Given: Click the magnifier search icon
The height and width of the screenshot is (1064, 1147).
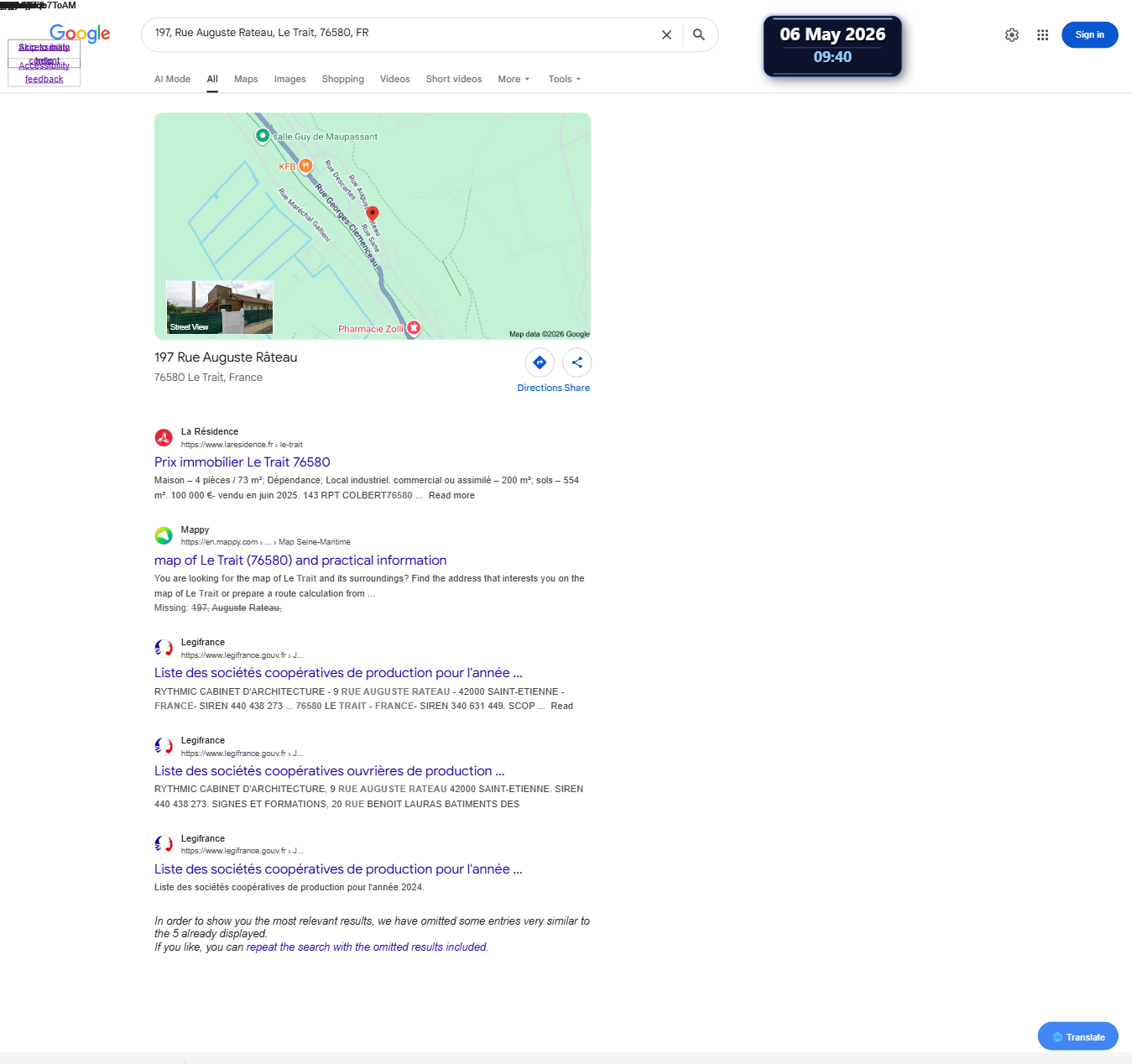Looking at the screenshot, I should click(699, 35).
